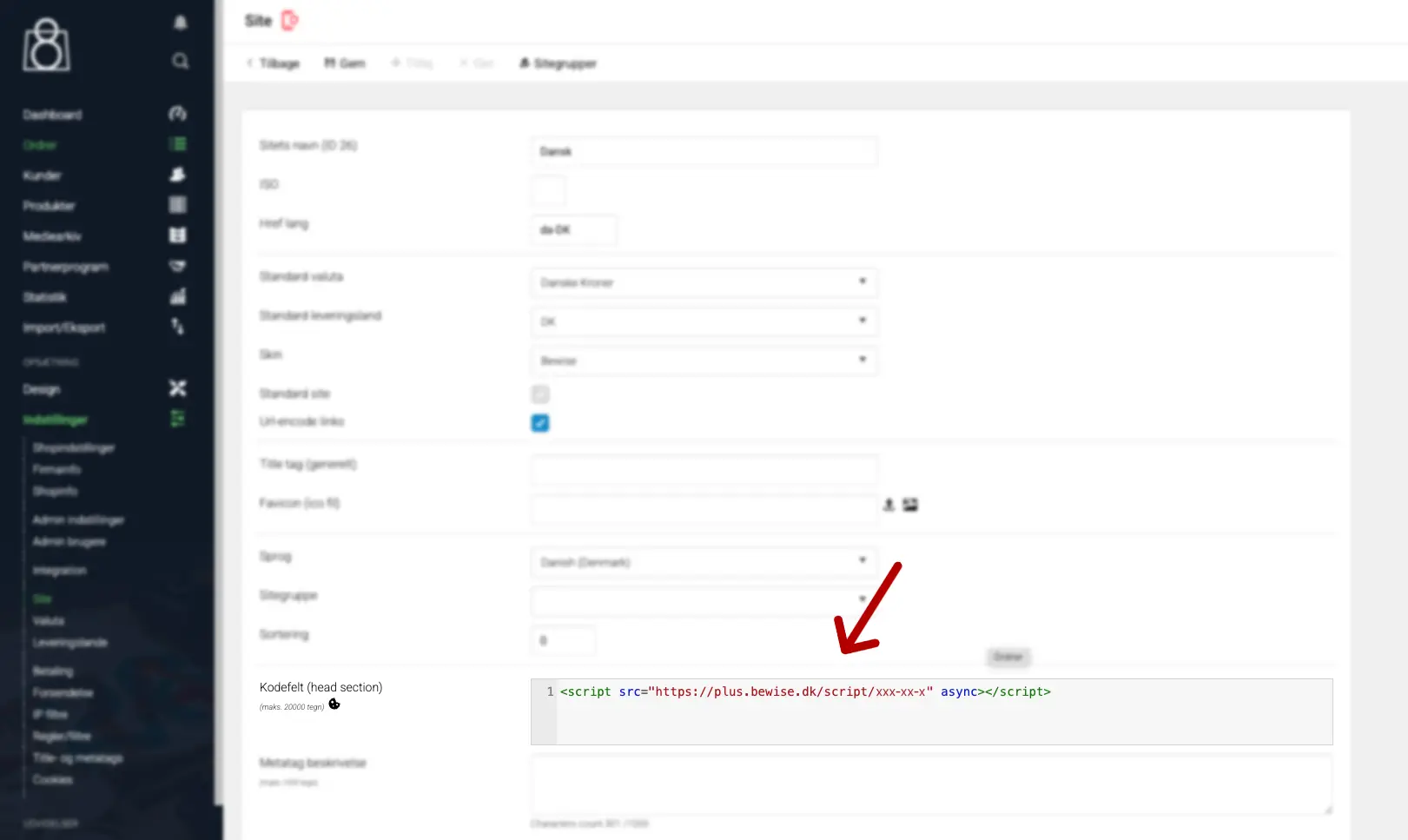The width and height of the screenshot is (1408, 840).
Task: Click the Favicon path input field
Action: tap(704, 509)
